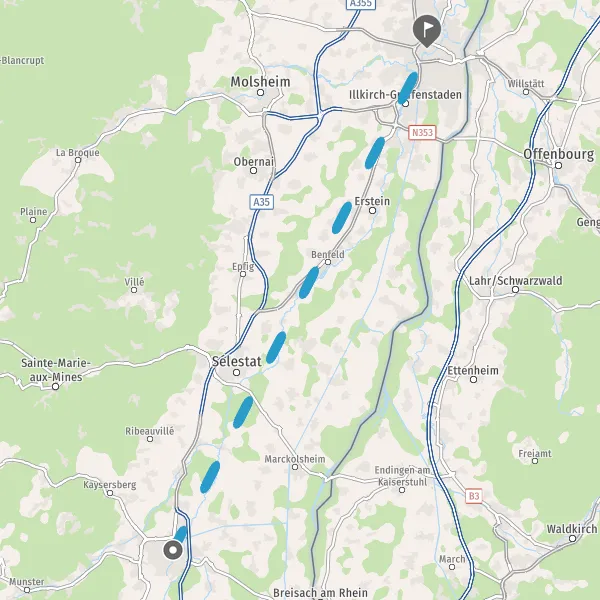Click the dashed route segment near Erstein

(342, 218)
